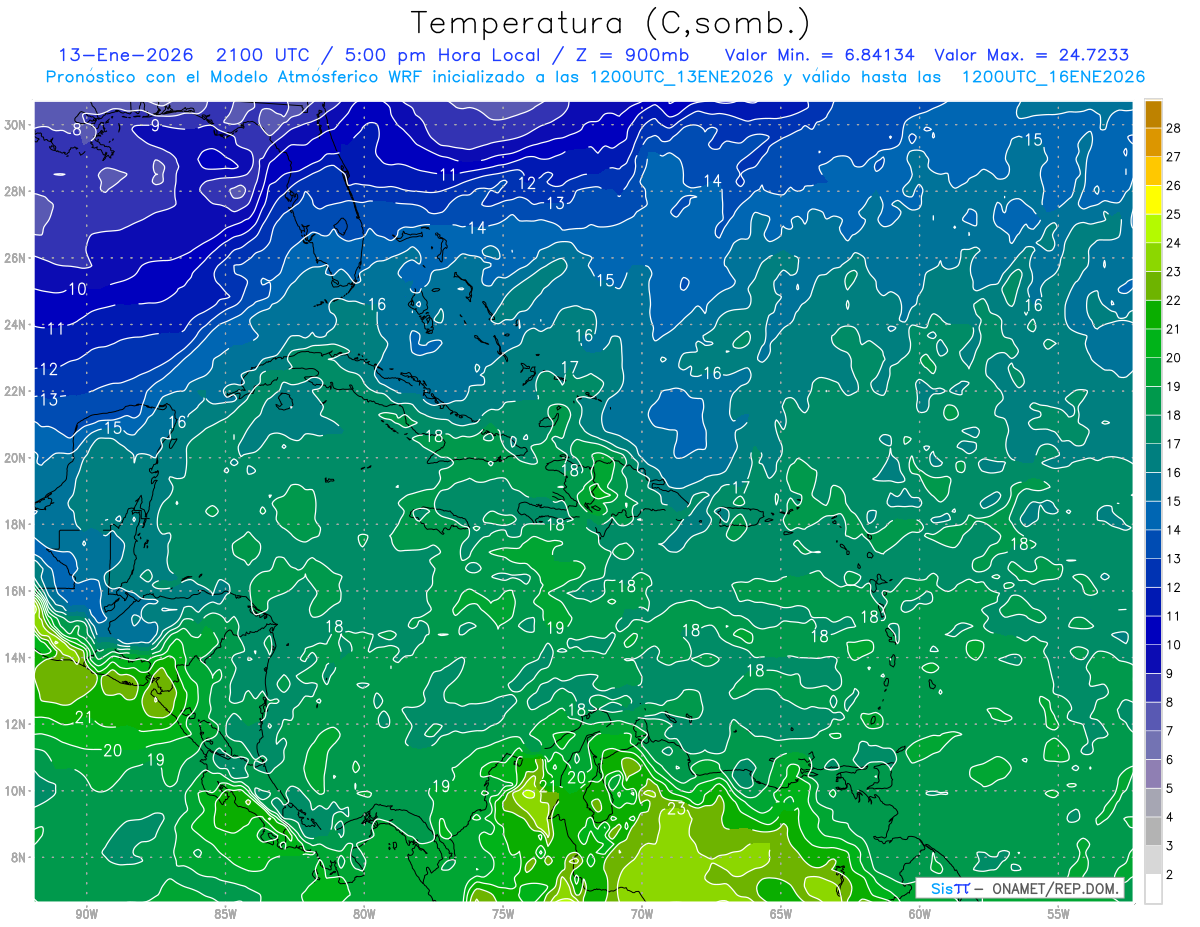Click the '9' contour label on the map

(155, 125)
